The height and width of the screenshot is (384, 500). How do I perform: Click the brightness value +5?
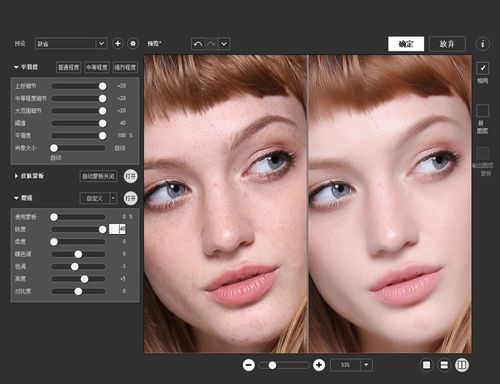click(x=123, y=279)
